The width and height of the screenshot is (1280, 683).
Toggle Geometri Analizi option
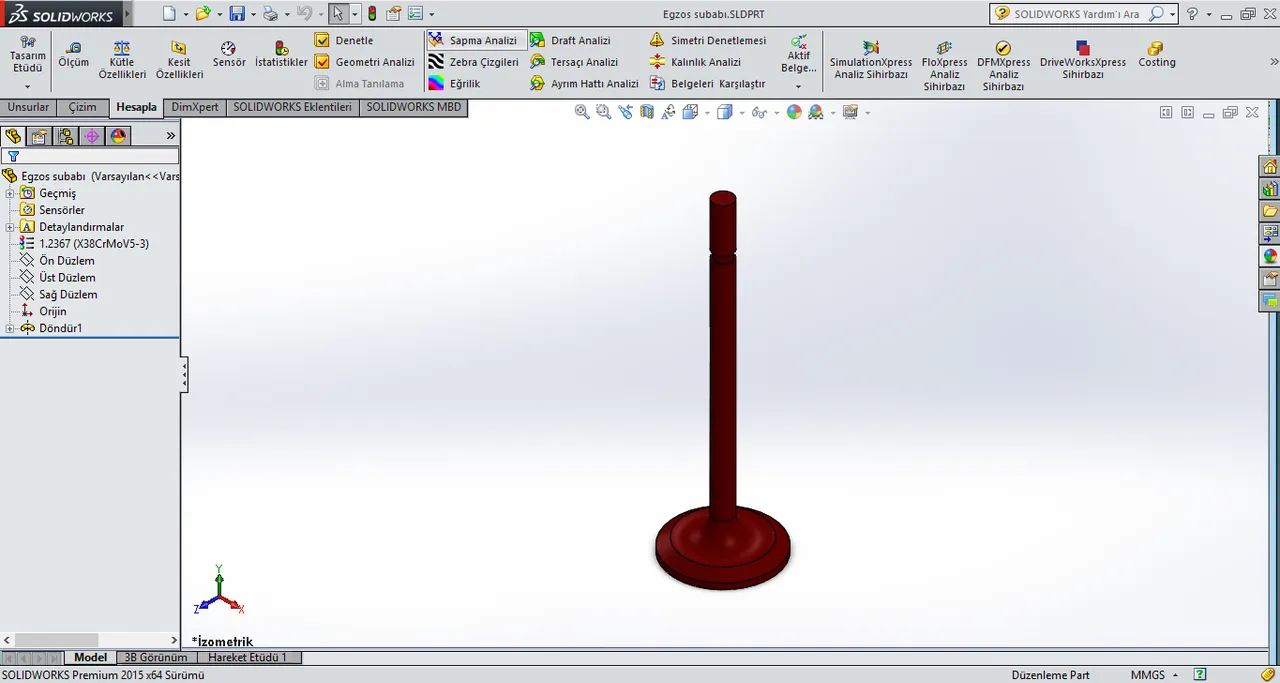pyautogui.click(x=364, y=62)
